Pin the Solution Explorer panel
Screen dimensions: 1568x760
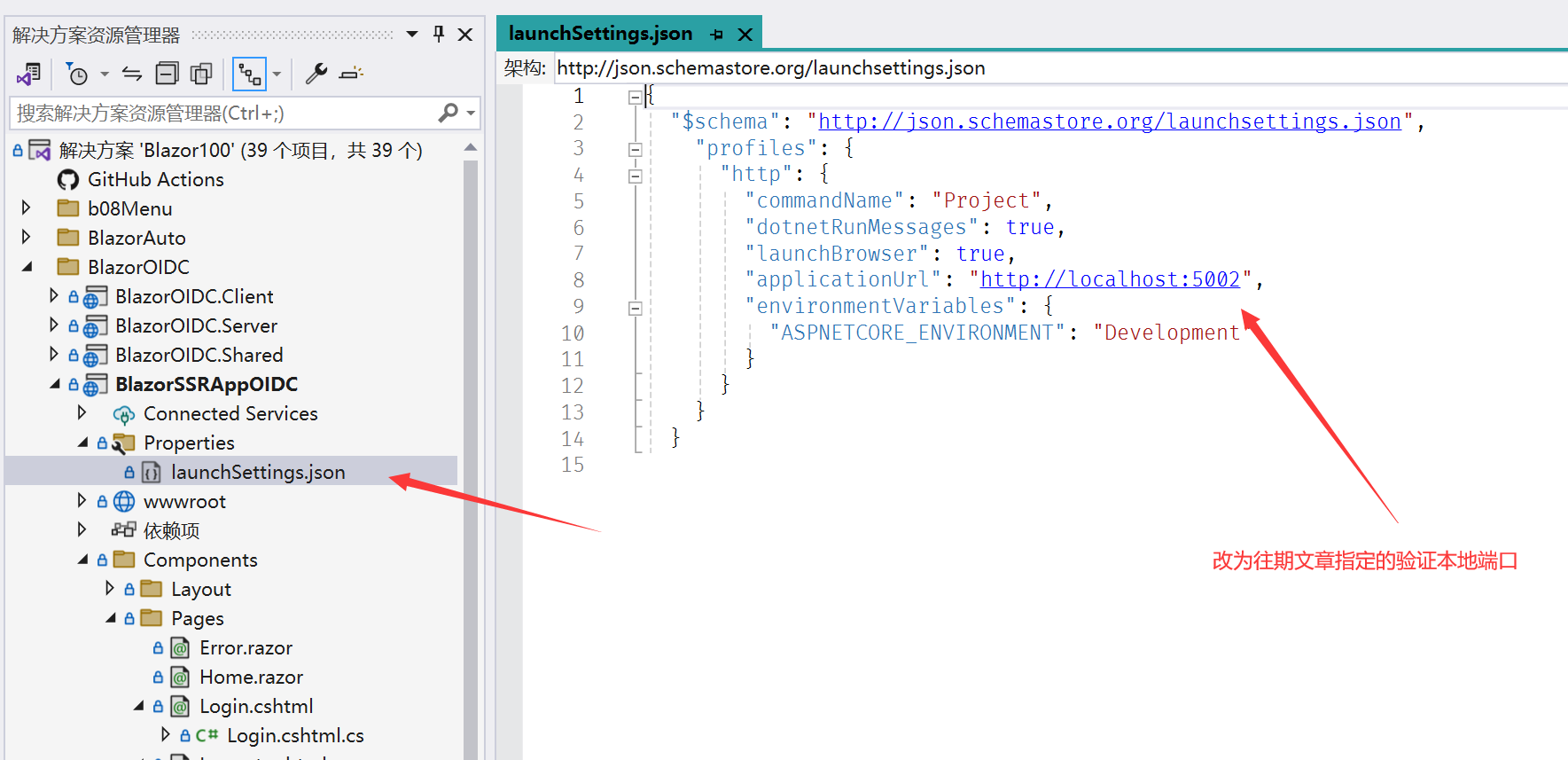click(x=439, y=34)
